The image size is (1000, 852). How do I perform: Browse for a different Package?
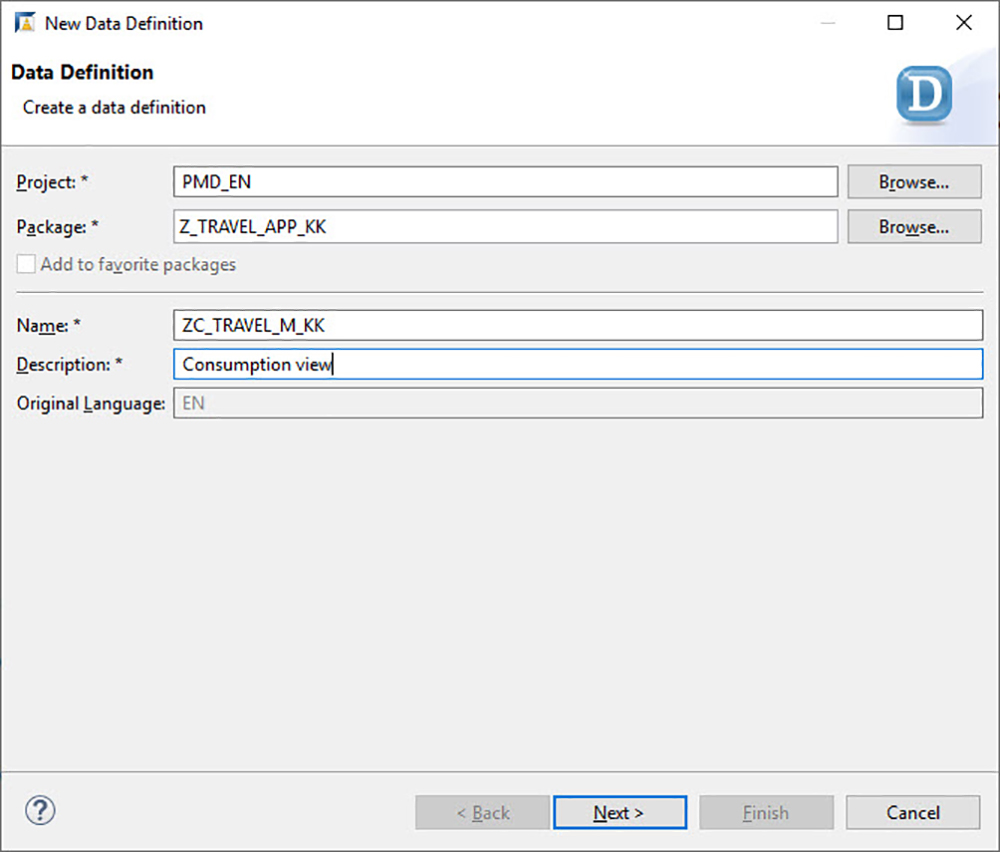pyautogui.click(x=913, y=227)
